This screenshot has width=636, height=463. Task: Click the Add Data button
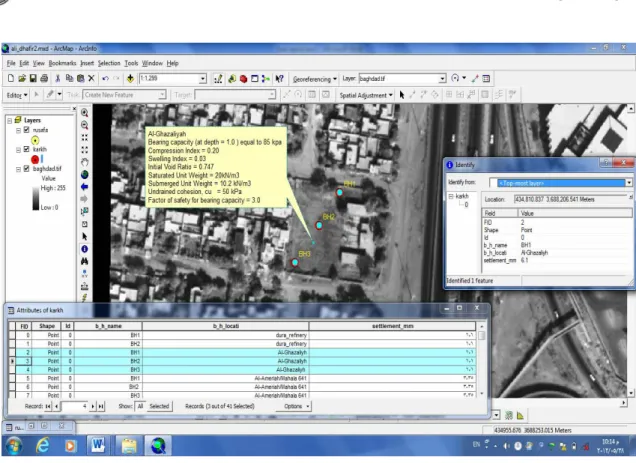(x=130, y=78)
